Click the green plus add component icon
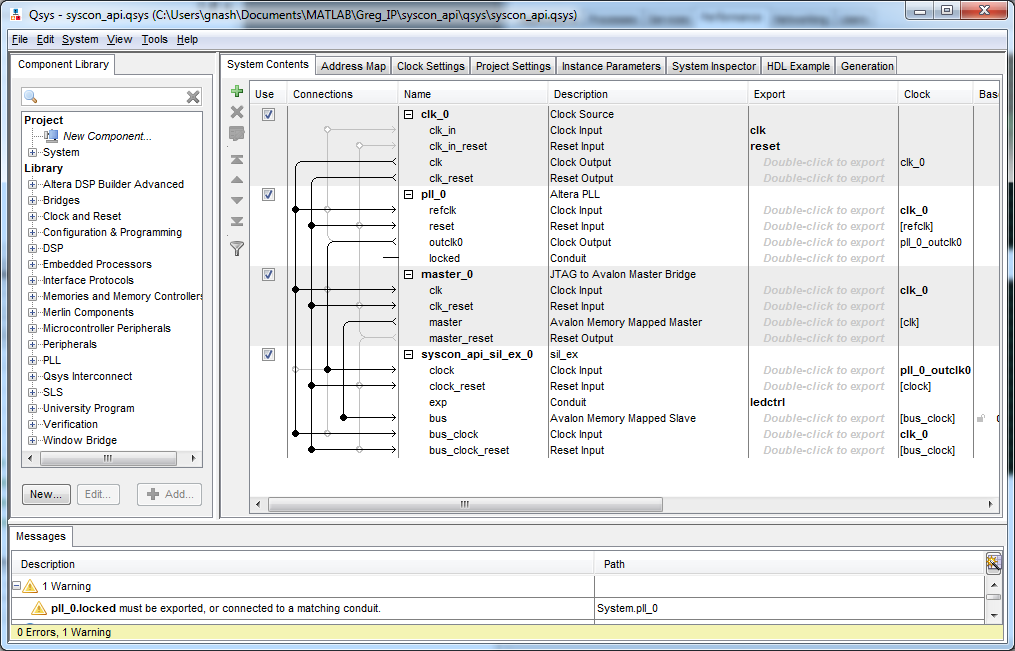 point(237,92)
